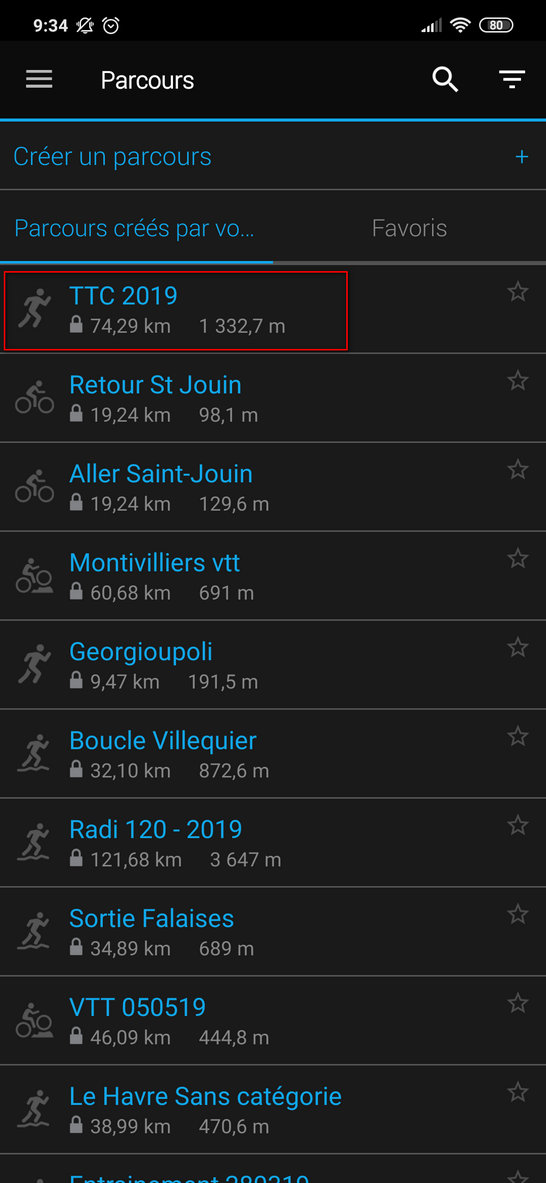Image resolution: width=546 pixels, height=1183 pixels.
Task: Switch to the Favoris tab
Action: point(410,228)
